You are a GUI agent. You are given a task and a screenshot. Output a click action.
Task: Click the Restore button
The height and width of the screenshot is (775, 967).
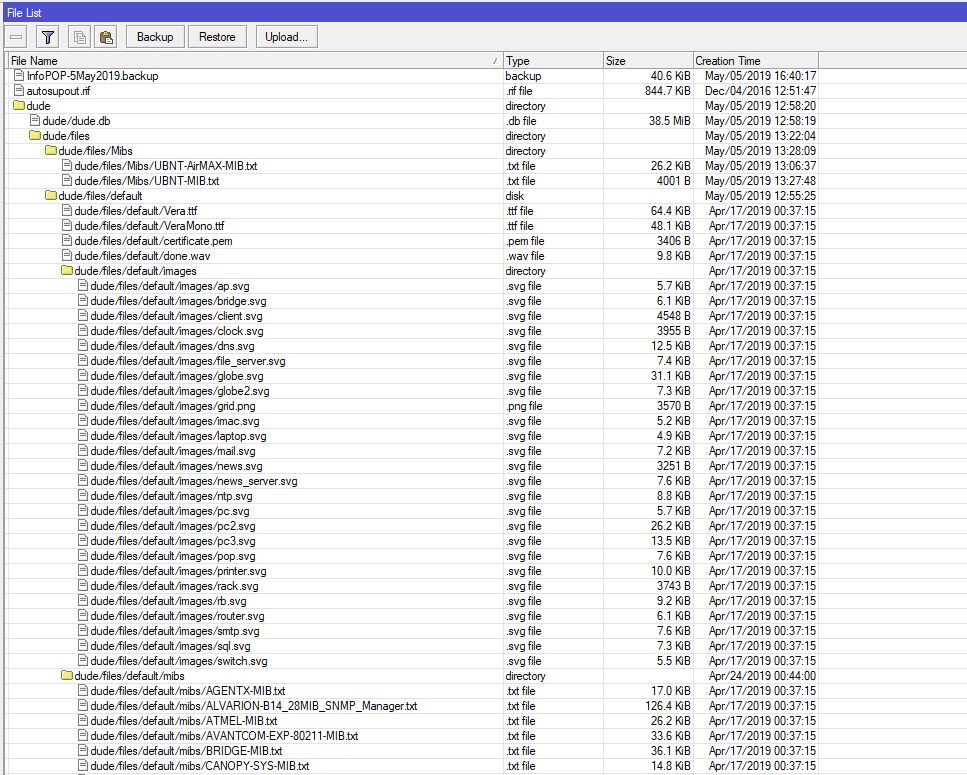pyautogui.click(x=217, y=36)
